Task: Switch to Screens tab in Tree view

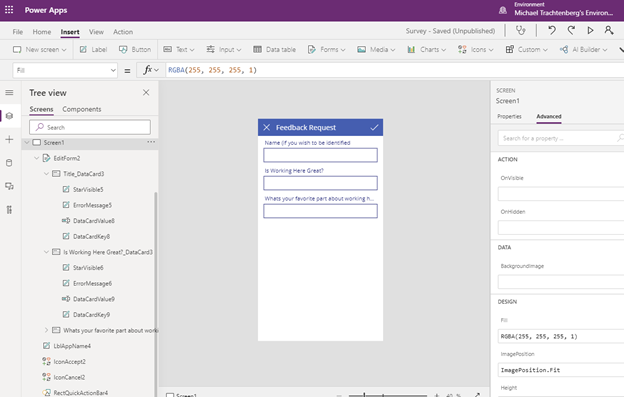Action: coord(41,109)
